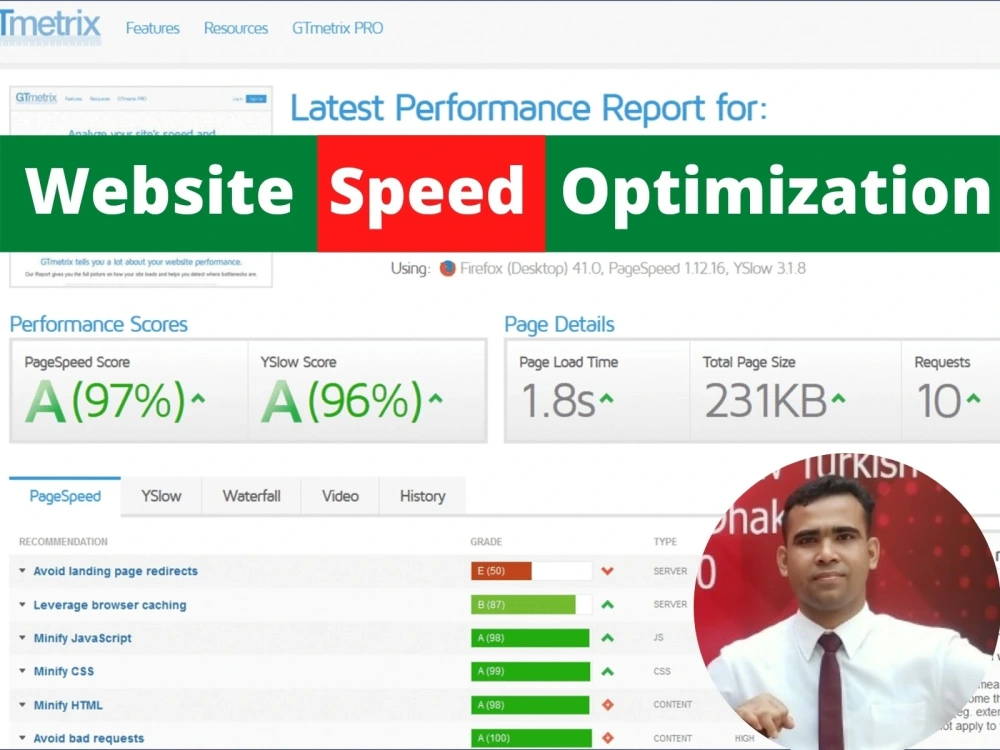The height and width of the screenshot is (750, 1000).
Task: Click the 231KB total page size value
Action: 766,401
